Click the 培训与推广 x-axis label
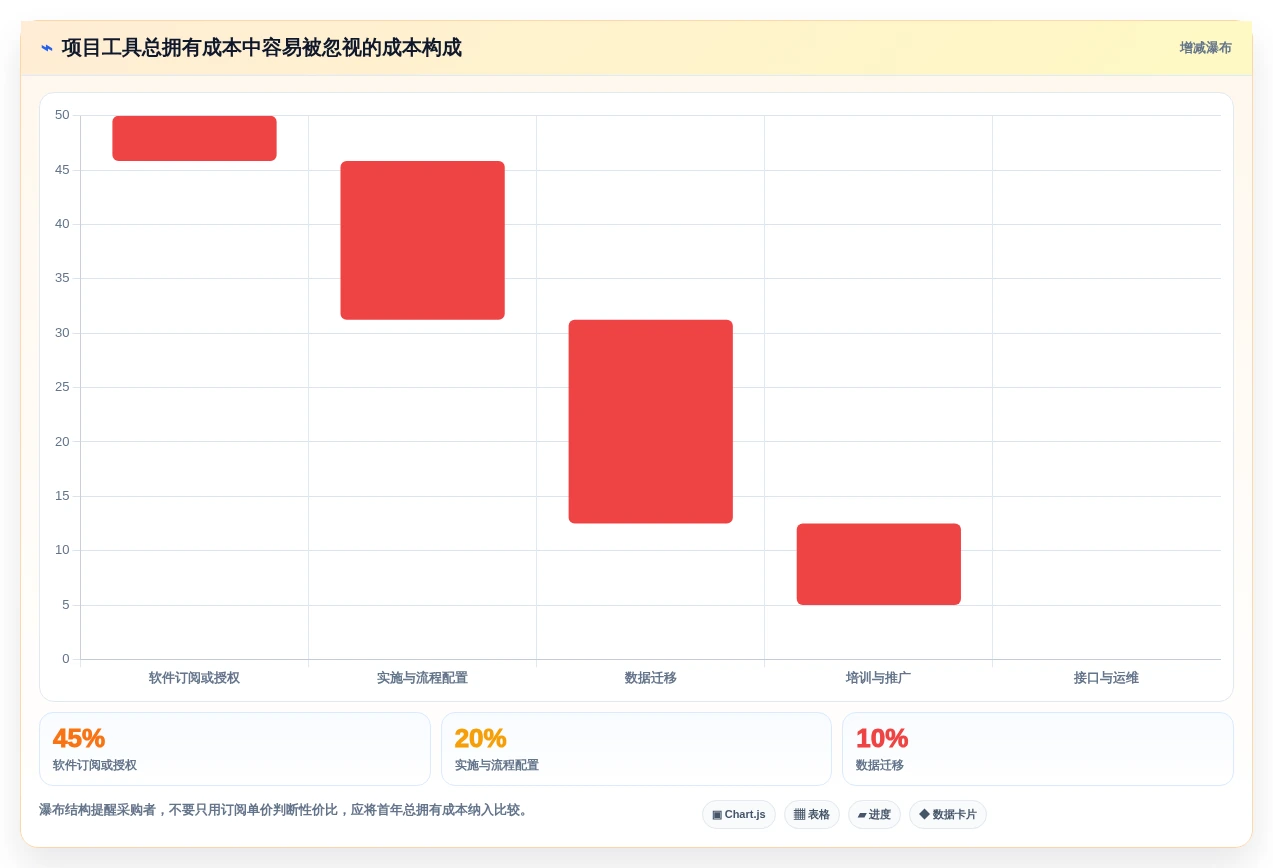The height and width of the screenshot is (868, 1273). point(878,678)
